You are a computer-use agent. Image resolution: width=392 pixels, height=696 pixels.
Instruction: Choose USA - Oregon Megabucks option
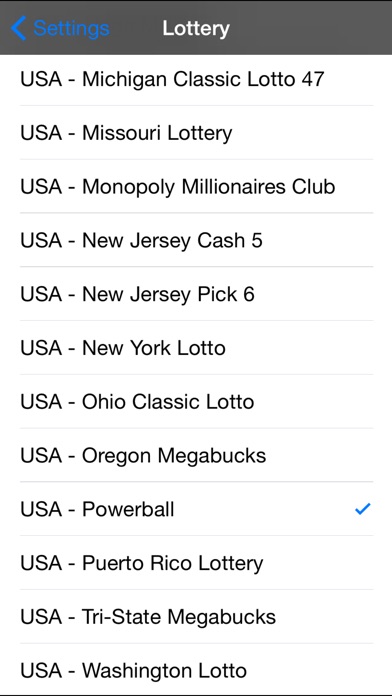196,455
